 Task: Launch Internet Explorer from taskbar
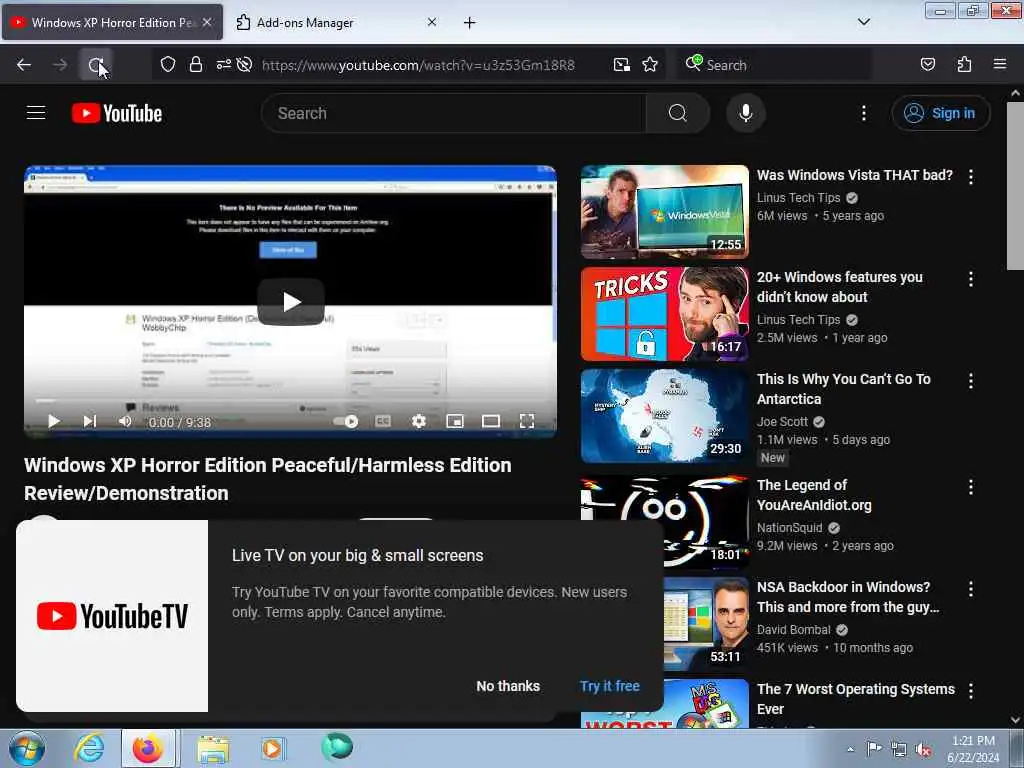point(89,748)
